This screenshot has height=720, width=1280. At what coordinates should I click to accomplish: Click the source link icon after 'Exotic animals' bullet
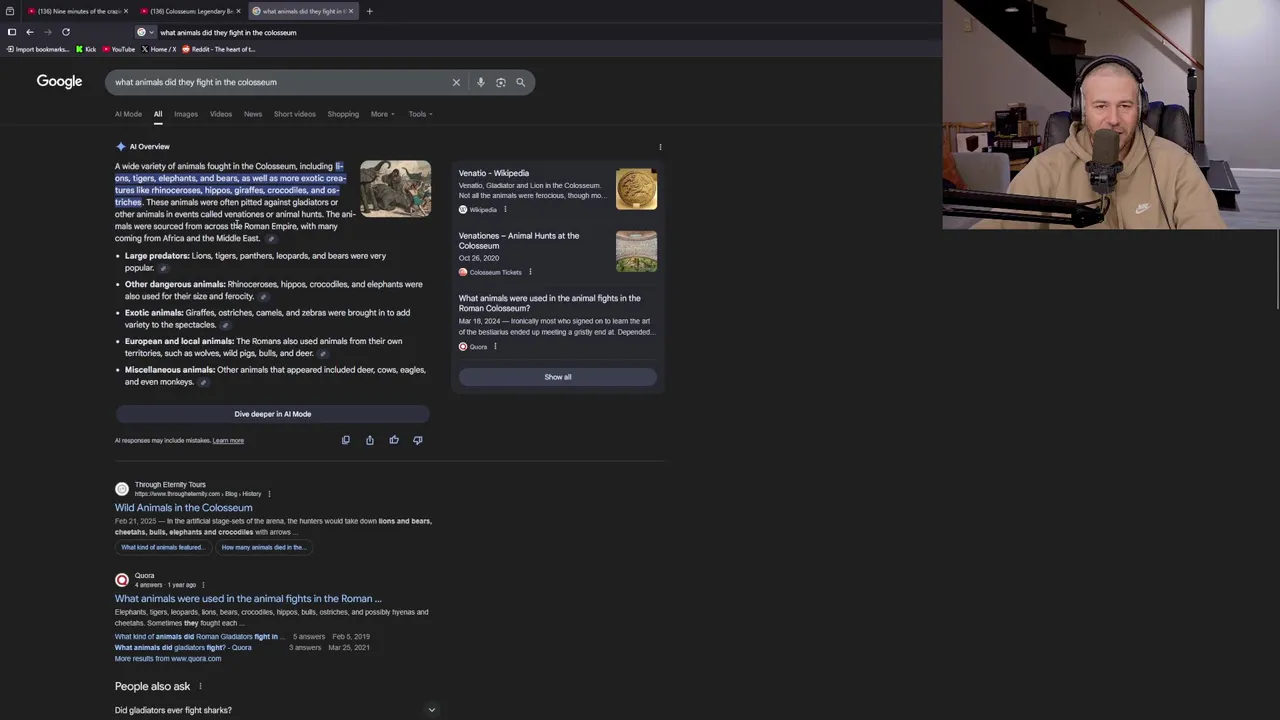pyautogui.click(x=225, y=325)
